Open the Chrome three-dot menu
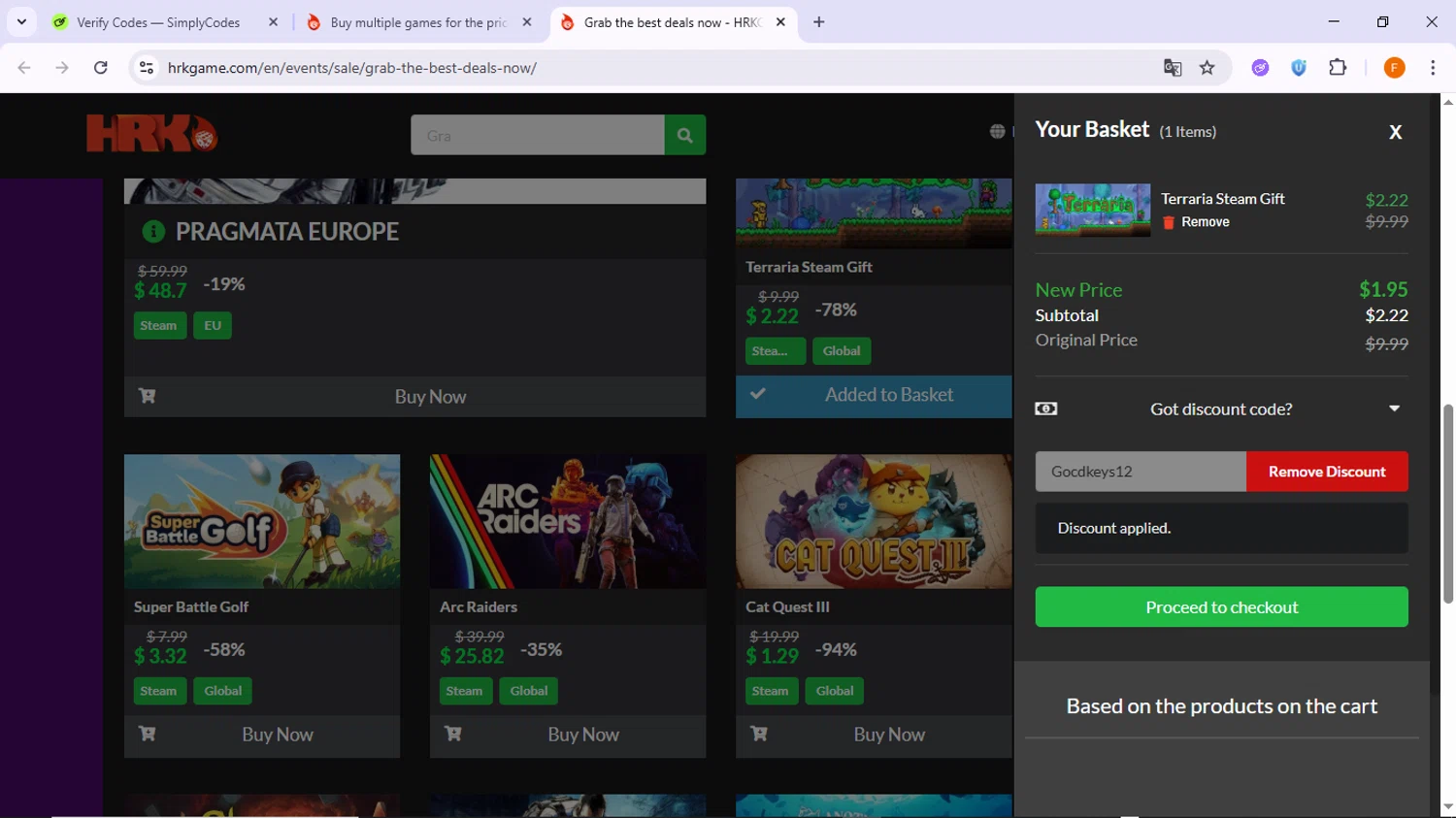This screenshot has height=818, width=1456. (1433, 68)
